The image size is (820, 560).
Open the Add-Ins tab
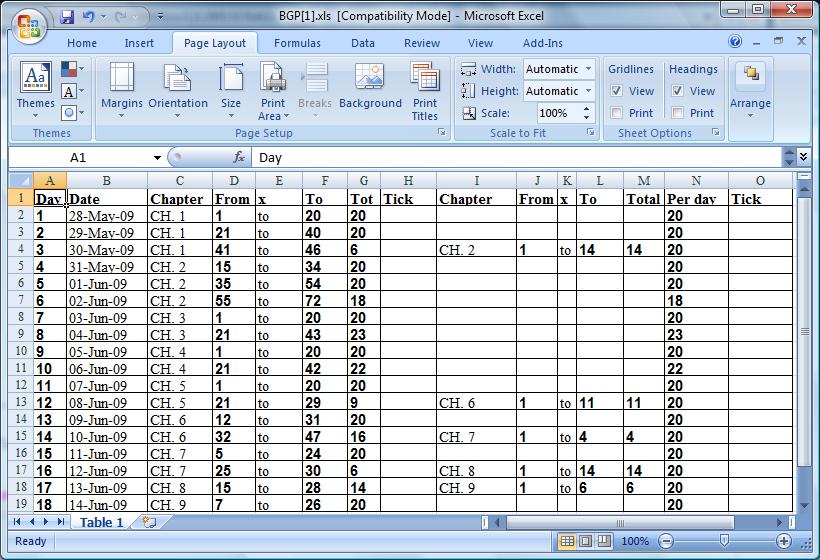pos(543,43)
